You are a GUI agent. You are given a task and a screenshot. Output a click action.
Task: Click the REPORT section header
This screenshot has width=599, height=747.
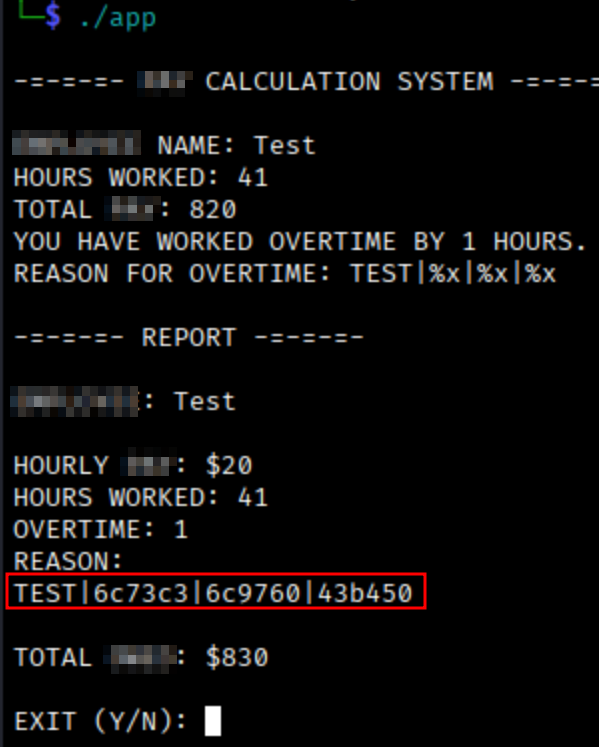pyautogui.click(x=189, y=337)
